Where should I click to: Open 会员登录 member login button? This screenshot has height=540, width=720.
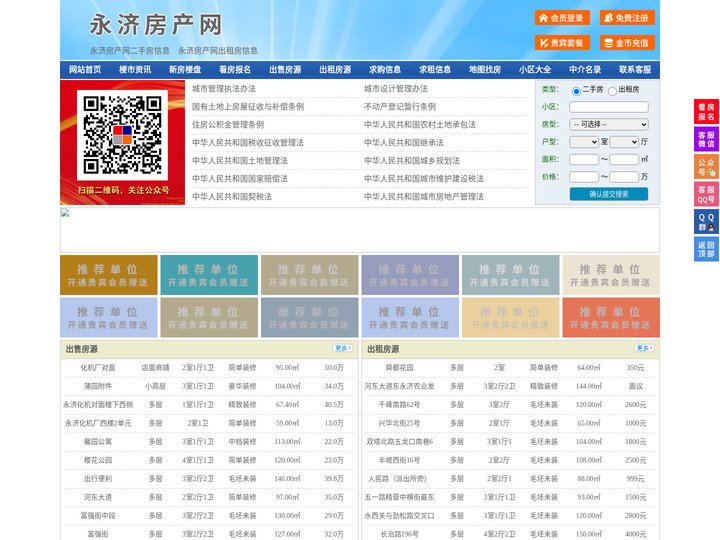pyautogui.click(x=562, y=18)
